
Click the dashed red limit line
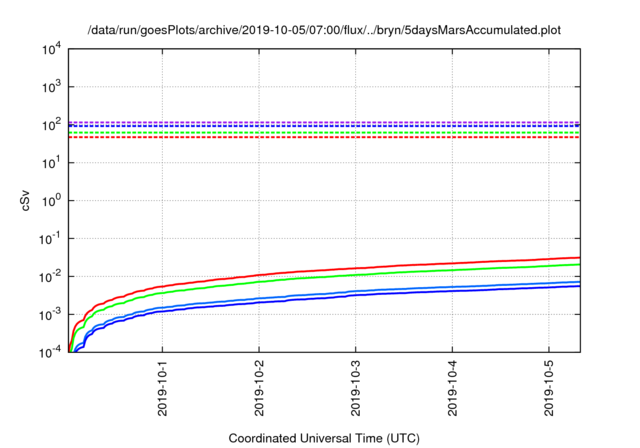[x=324, y=138]
